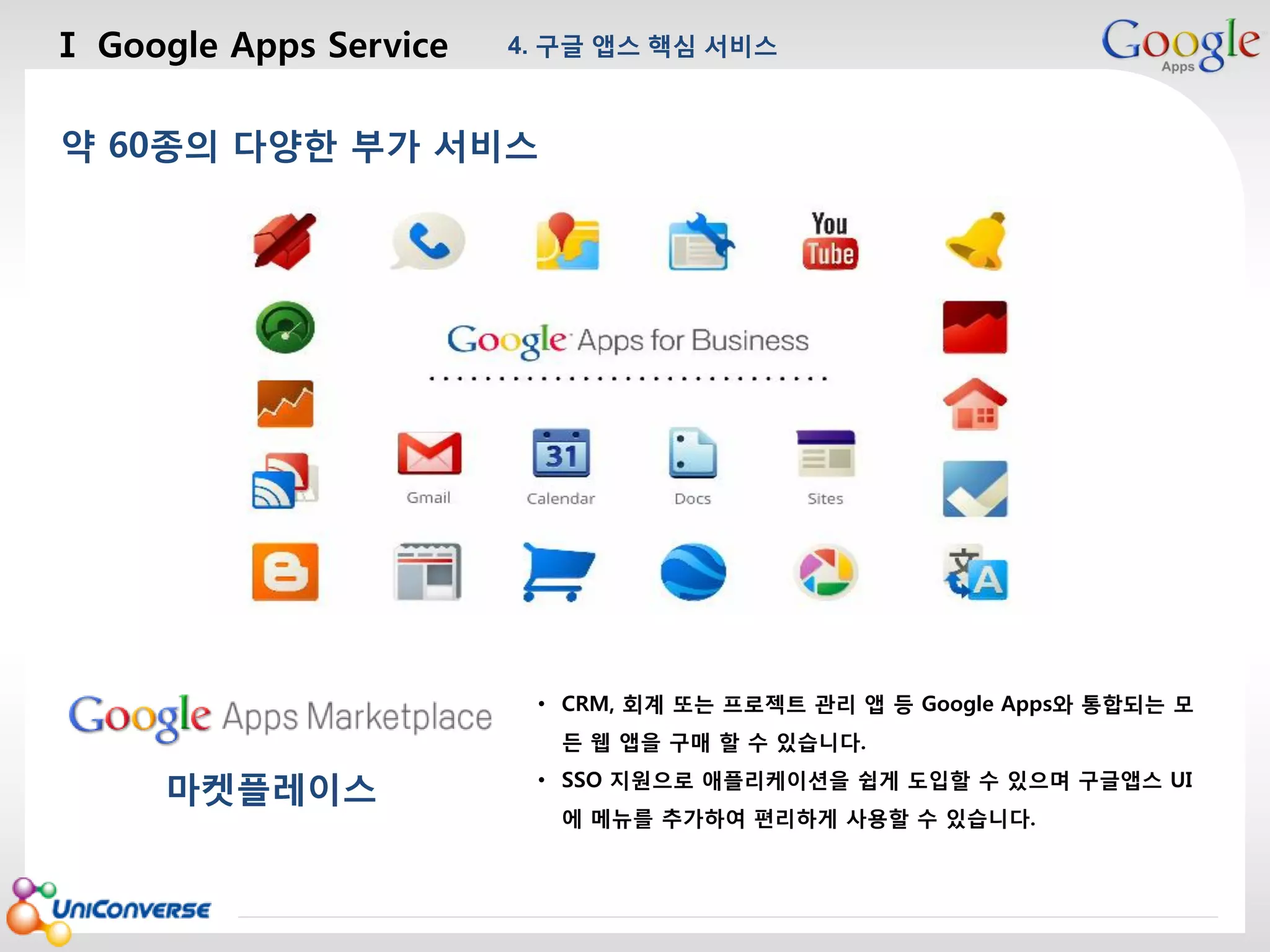
Task: Open the YouTube logo icon
Action: click(830, 240)
